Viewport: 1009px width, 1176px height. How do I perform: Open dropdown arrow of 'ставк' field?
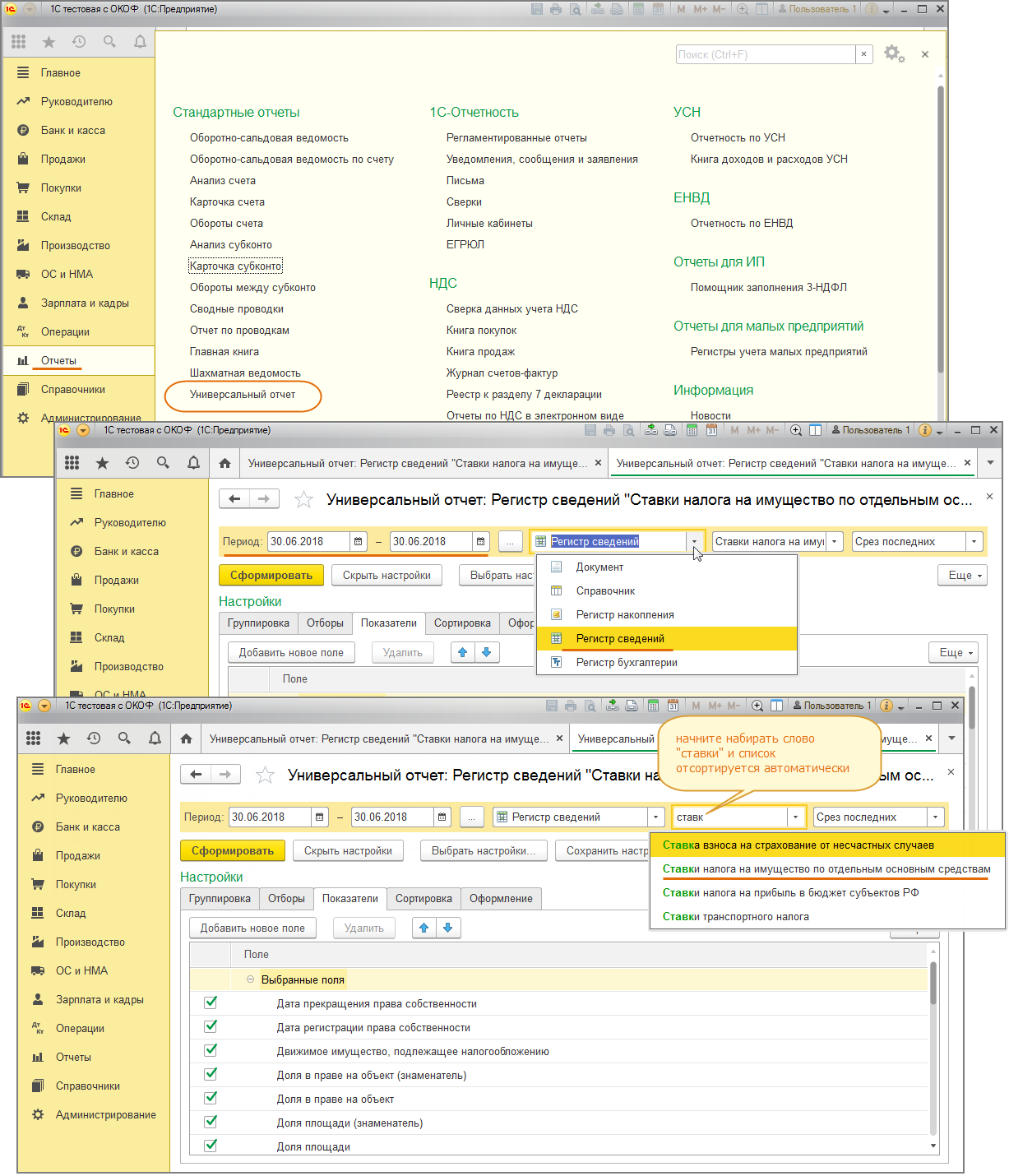click(x=795, y=817)
